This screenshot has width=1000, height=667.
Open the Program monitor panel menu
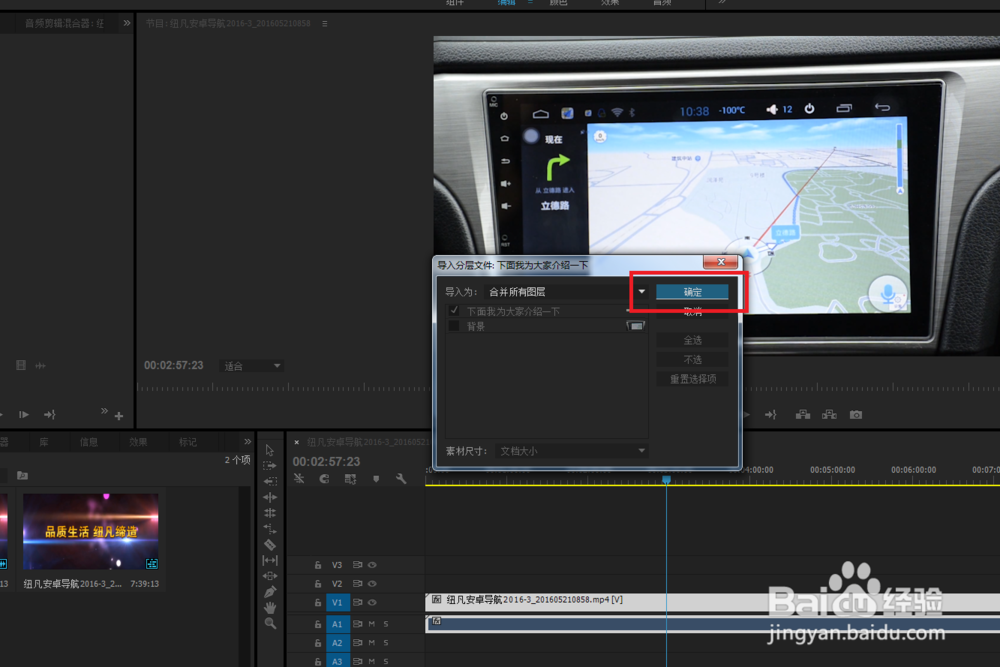point(325,24)
